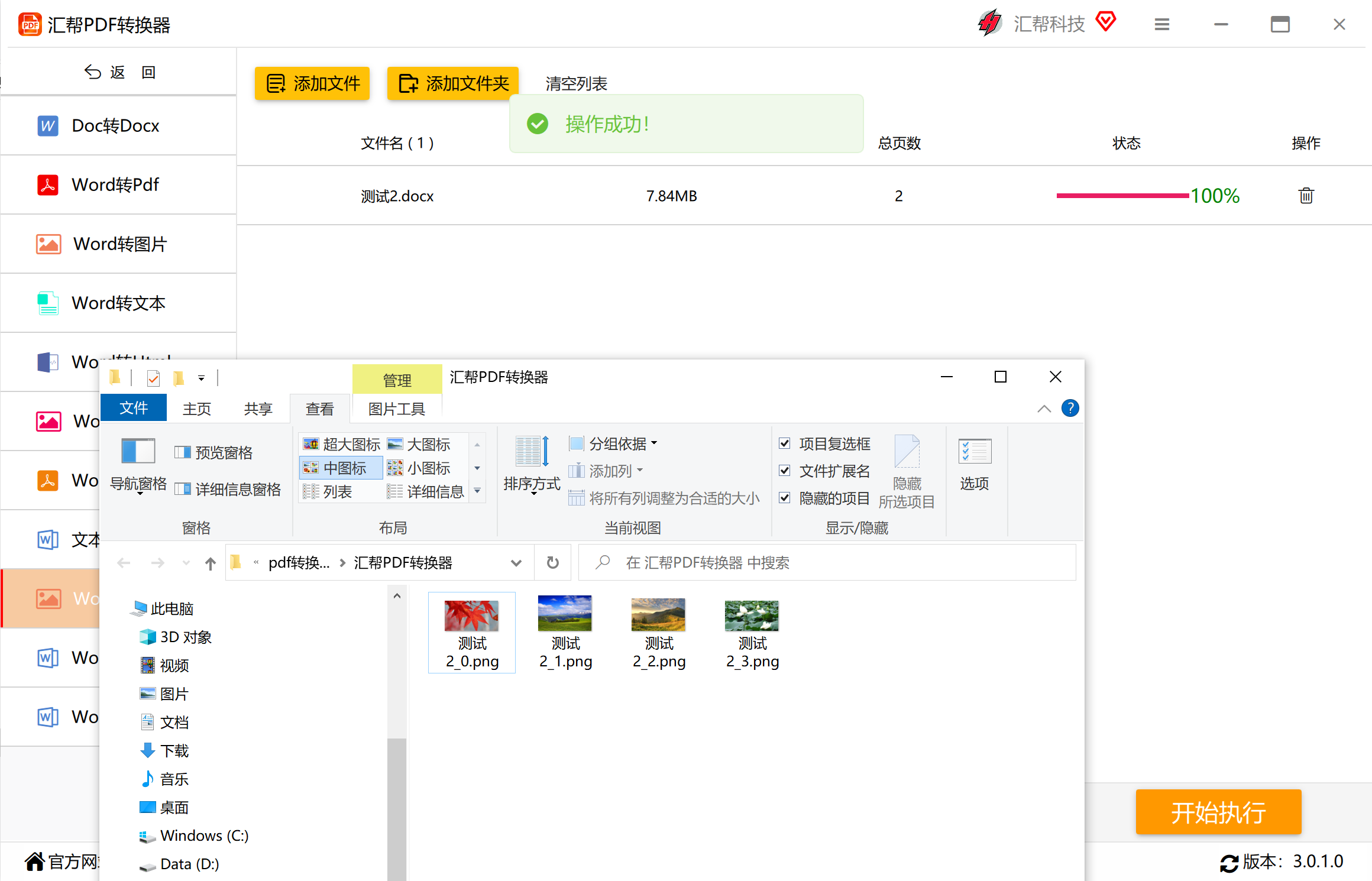Click pdf转换... breadcrumb segment
The width and height of the screenshot is (1372, 881).
[x=299, y=562]
